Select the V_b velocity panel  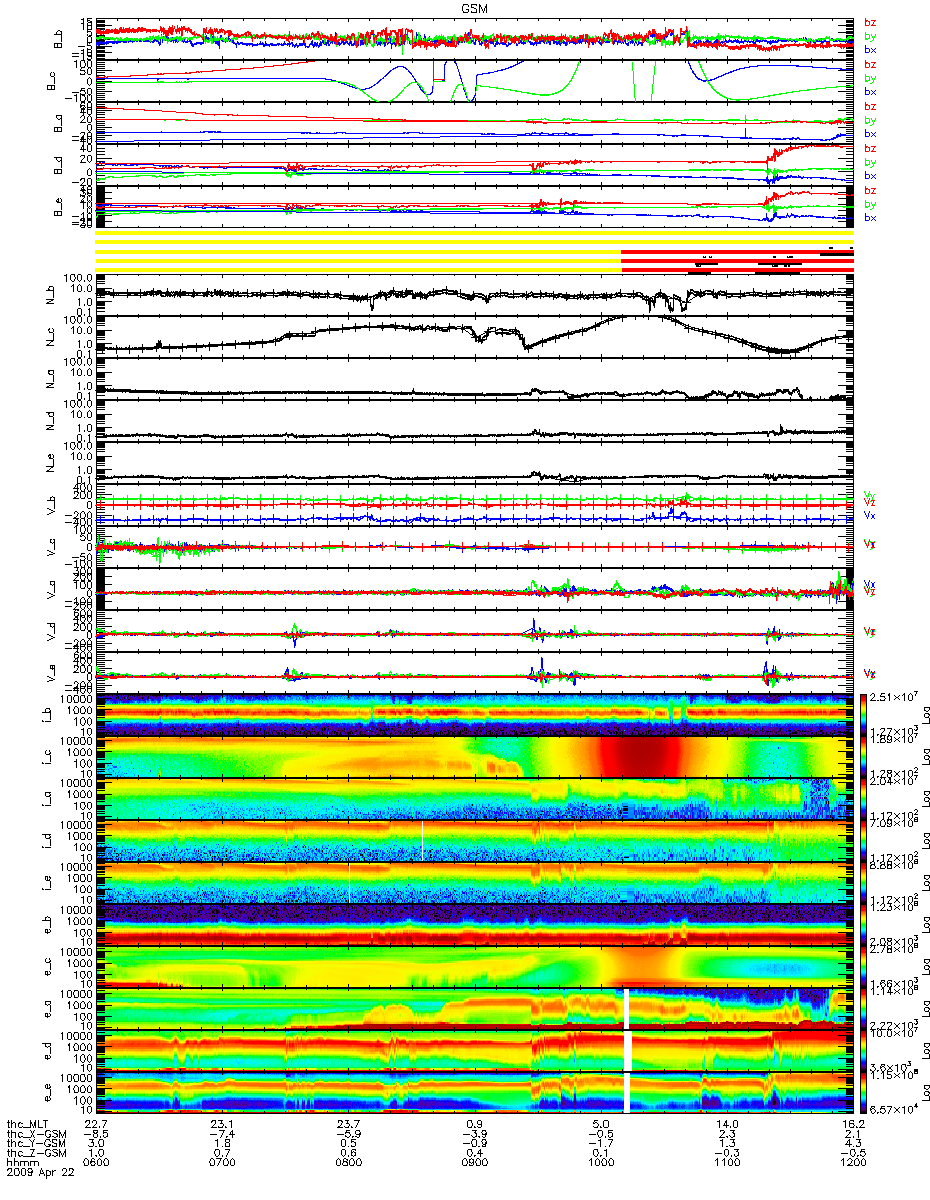coord(475,504)
